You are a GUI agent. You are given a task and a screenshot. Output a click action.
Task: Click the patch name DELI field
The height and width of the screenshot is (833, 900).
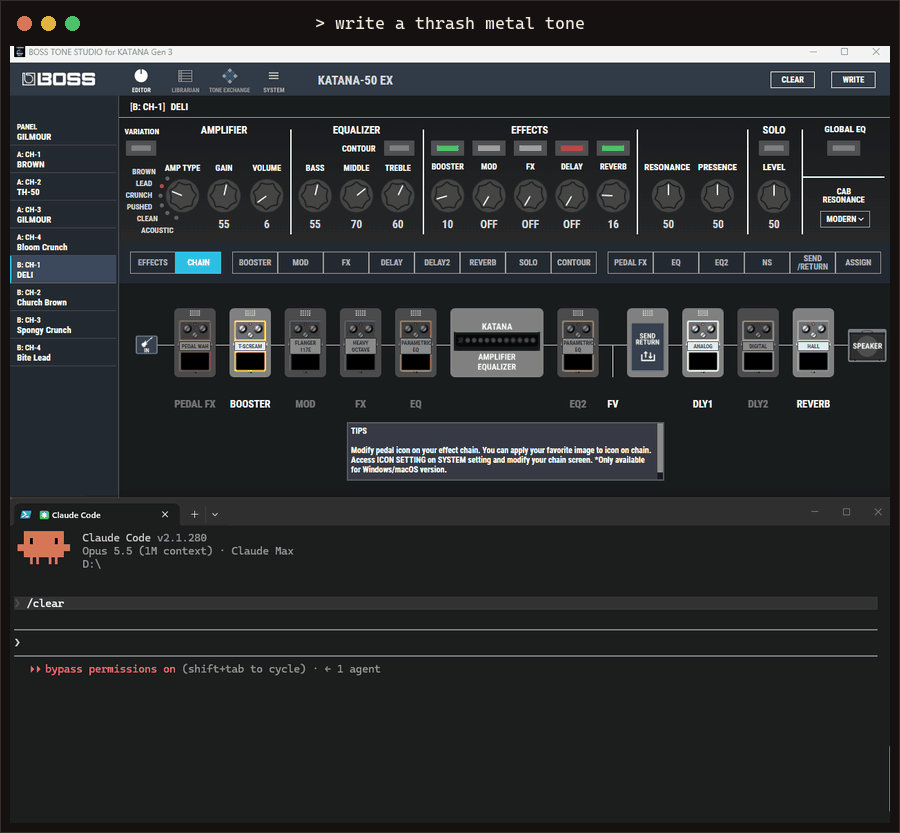coord(179,107)
